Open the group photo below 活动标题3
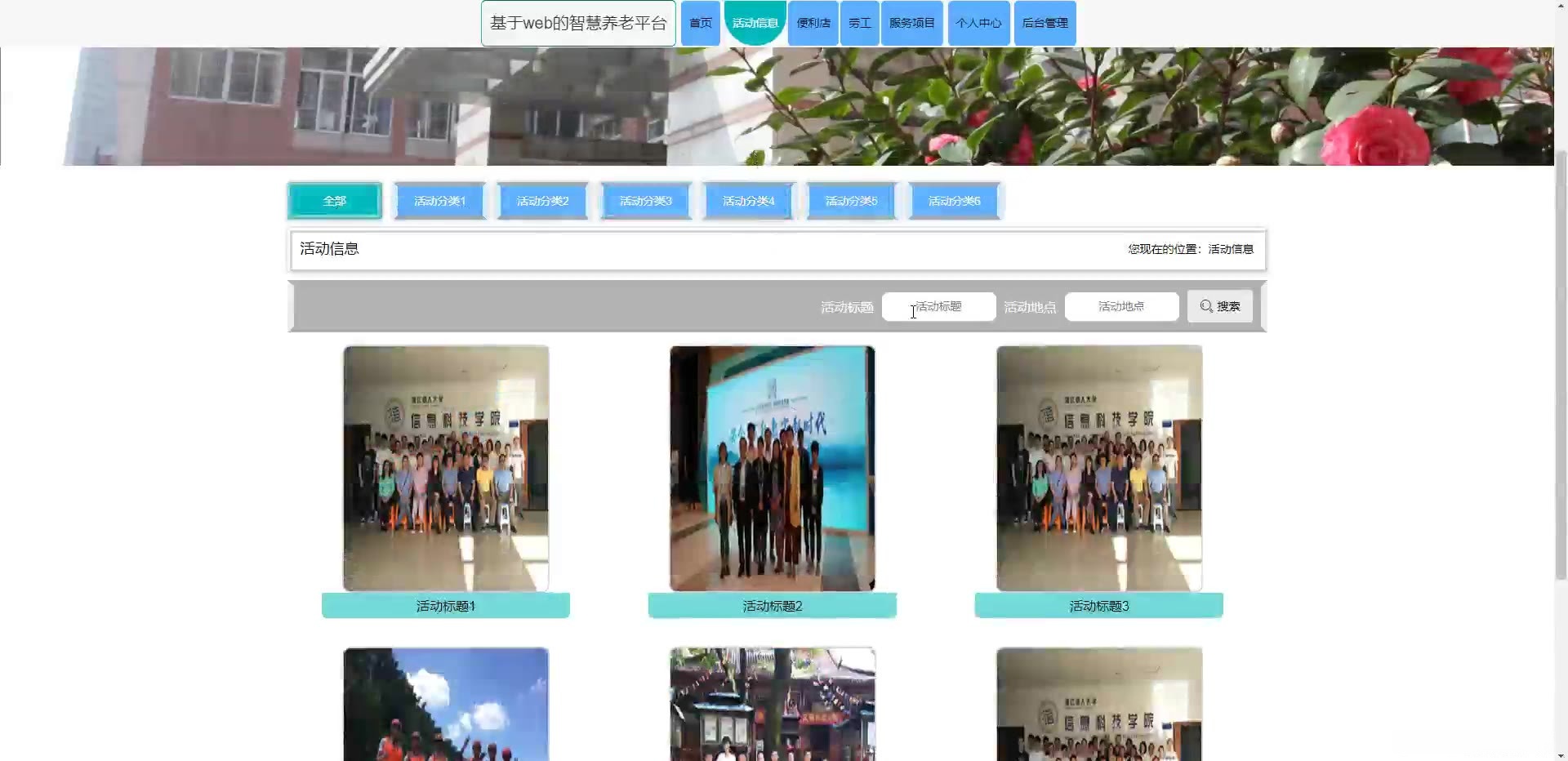Viewport: 1568px width, 761px height. coord(1099,705)
